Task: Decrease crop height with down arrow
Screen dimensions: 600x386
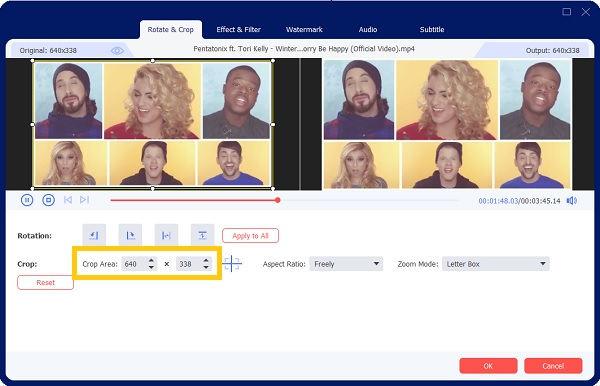Action: pyautogui.click(x=206, y=267)
